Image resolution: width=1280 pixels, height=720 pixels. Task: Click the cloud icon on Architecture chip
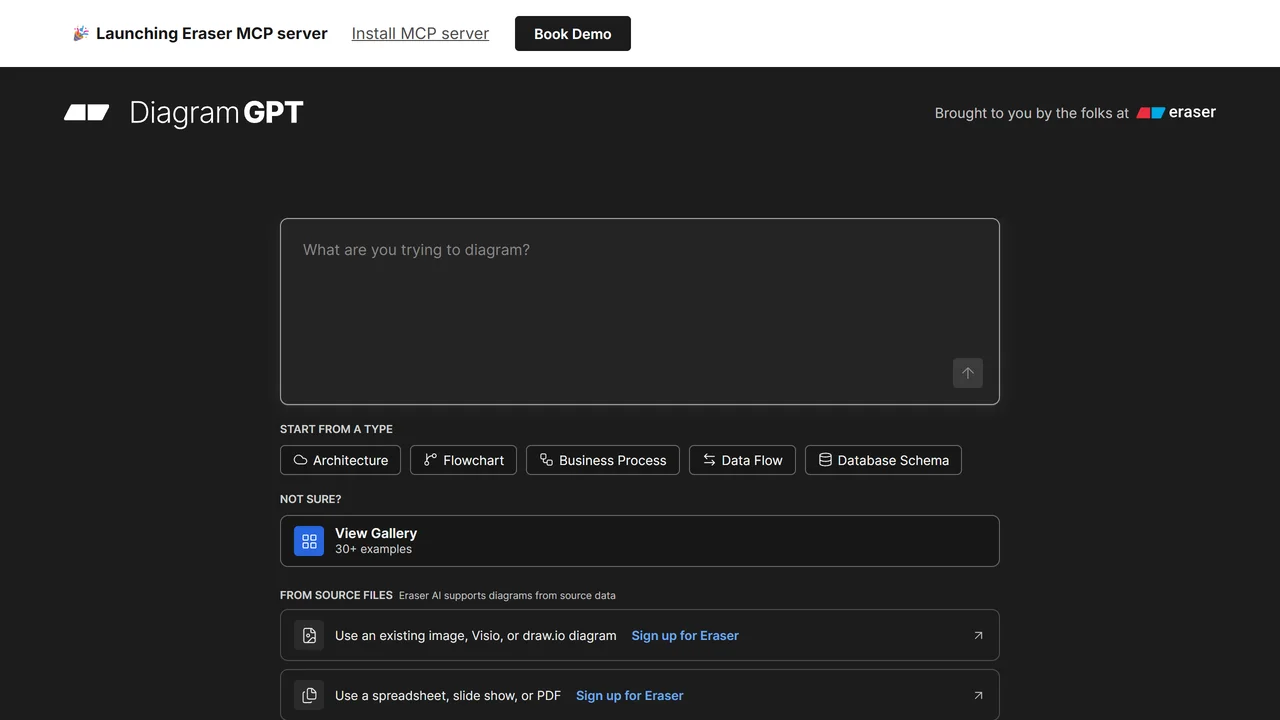coord(300,460)
